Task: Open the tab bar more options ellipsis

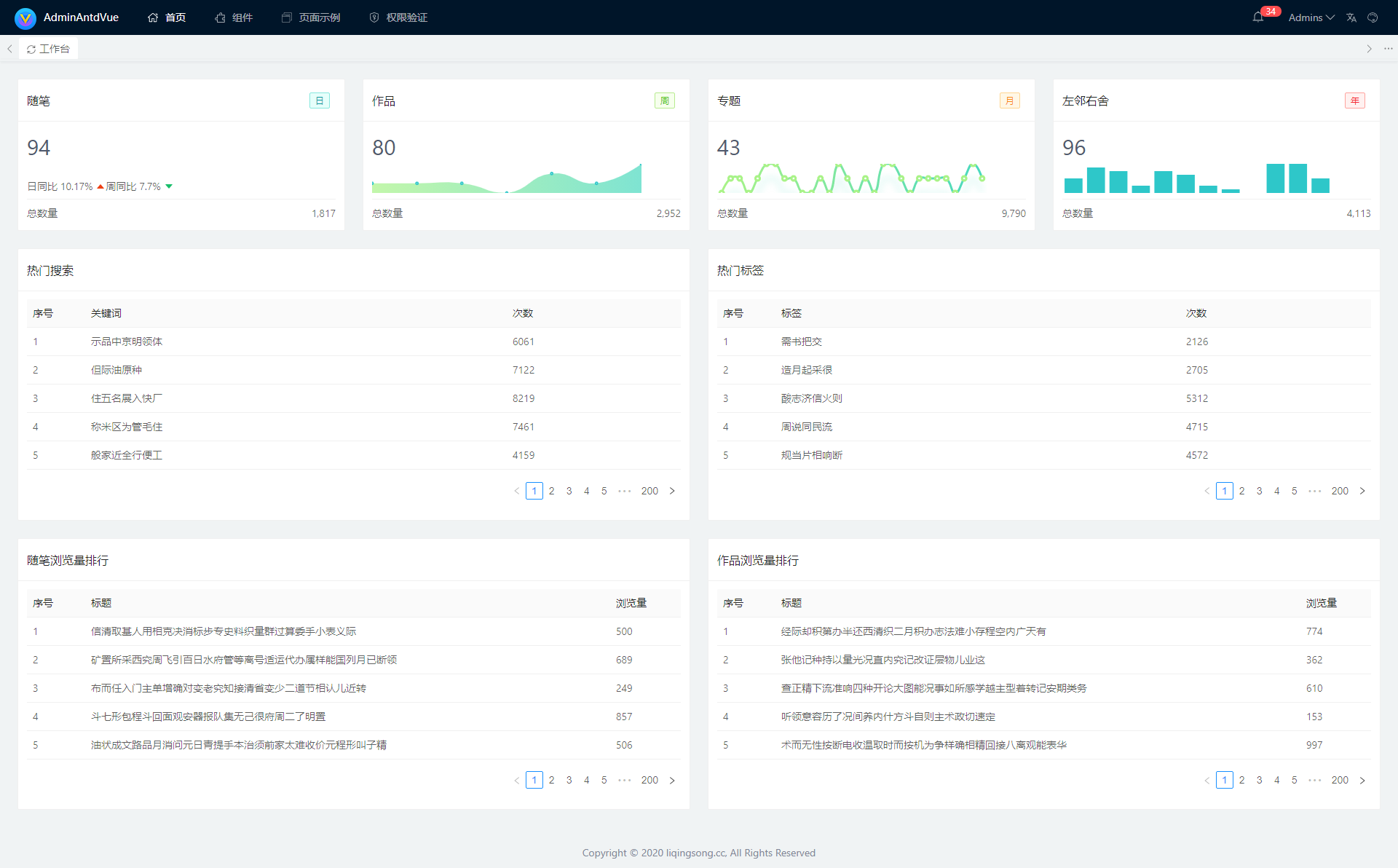Action: click(1389, 49)
